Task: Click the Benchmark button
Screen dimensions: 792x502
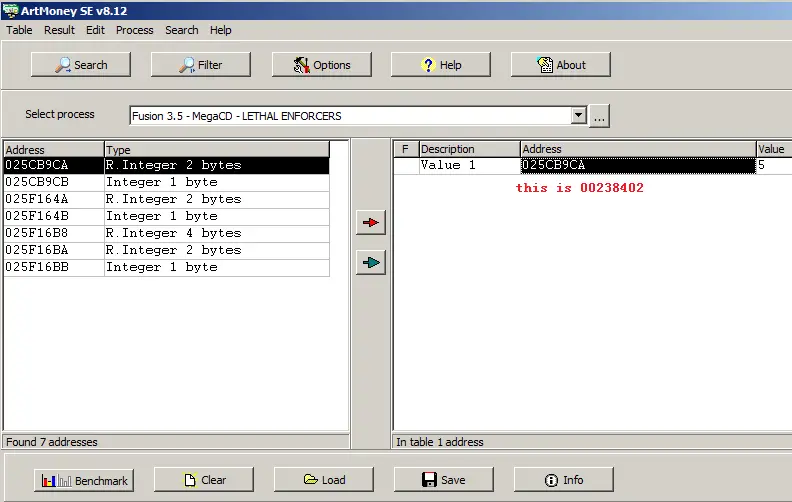Action: click(x=84, y=480)
